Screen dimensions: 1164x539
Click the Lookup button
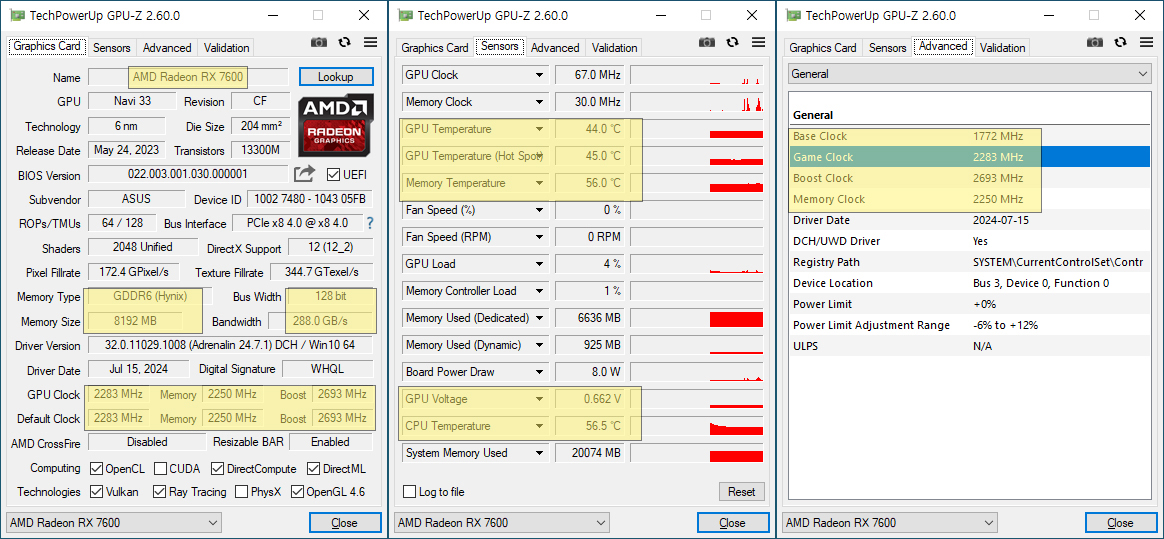(336, 76)
